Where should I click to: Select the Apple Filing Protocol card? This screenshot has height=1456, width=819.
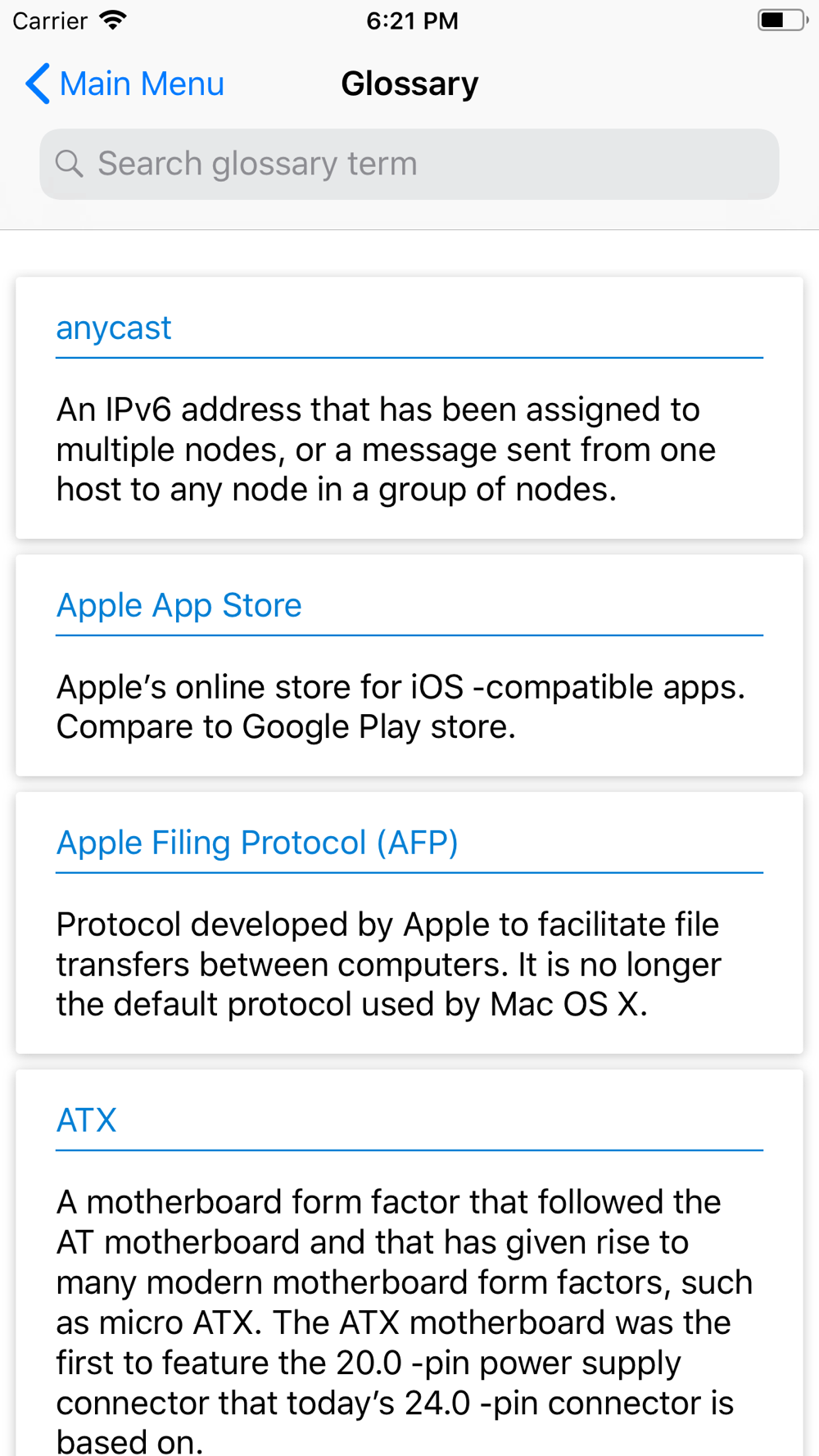click(x=409, y=922)
